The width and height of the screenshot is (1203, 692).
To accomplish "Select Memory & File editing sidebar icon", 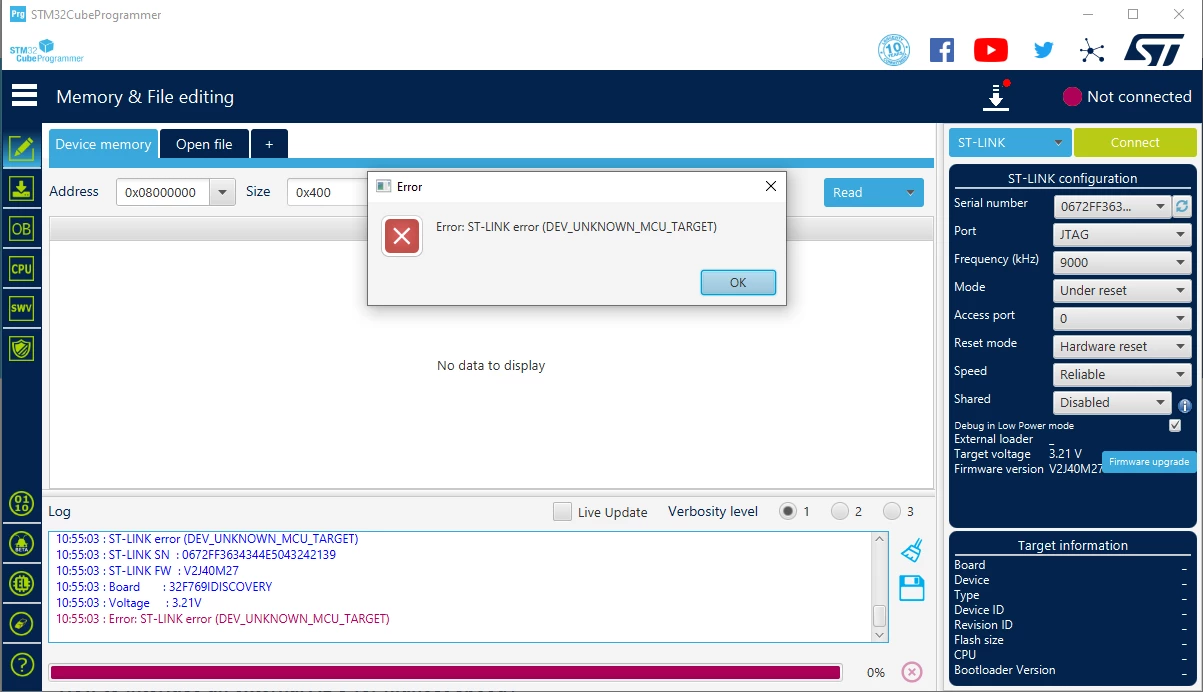I will (22, 149).
